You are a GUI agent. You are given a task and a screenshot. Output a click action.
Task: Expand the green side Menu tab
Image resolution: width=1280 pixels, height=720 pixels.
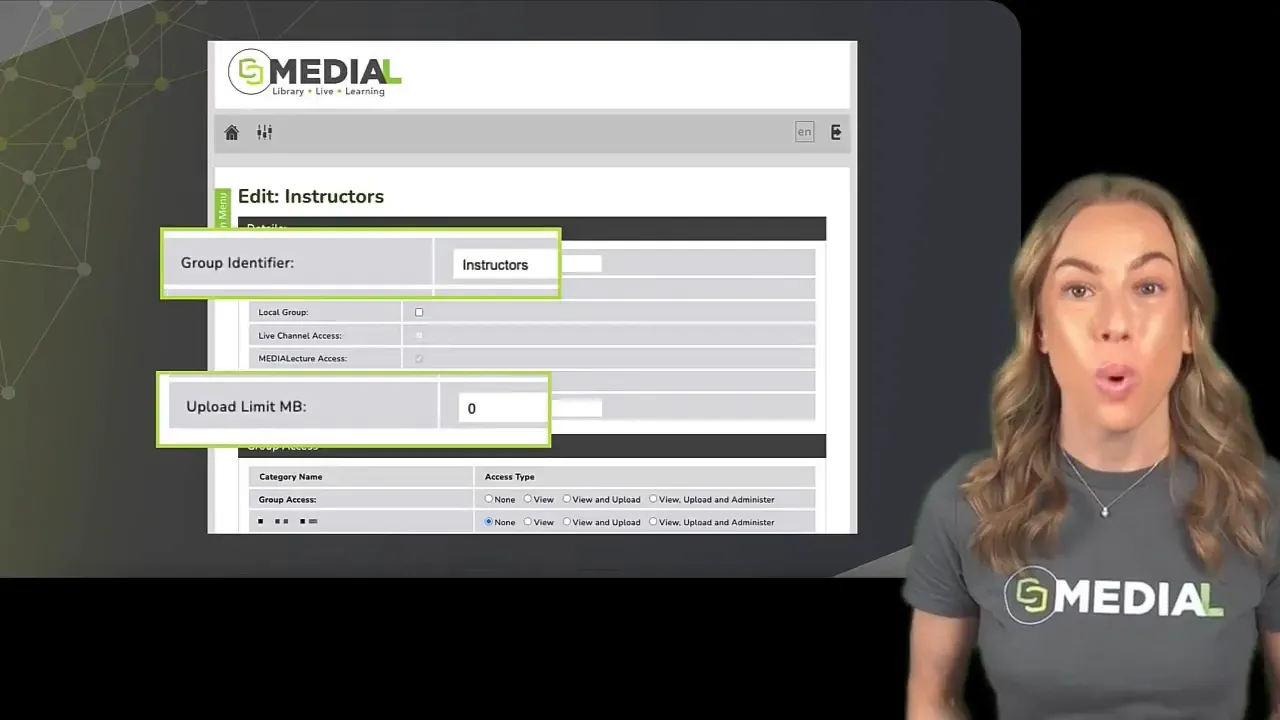pos(223,208)
